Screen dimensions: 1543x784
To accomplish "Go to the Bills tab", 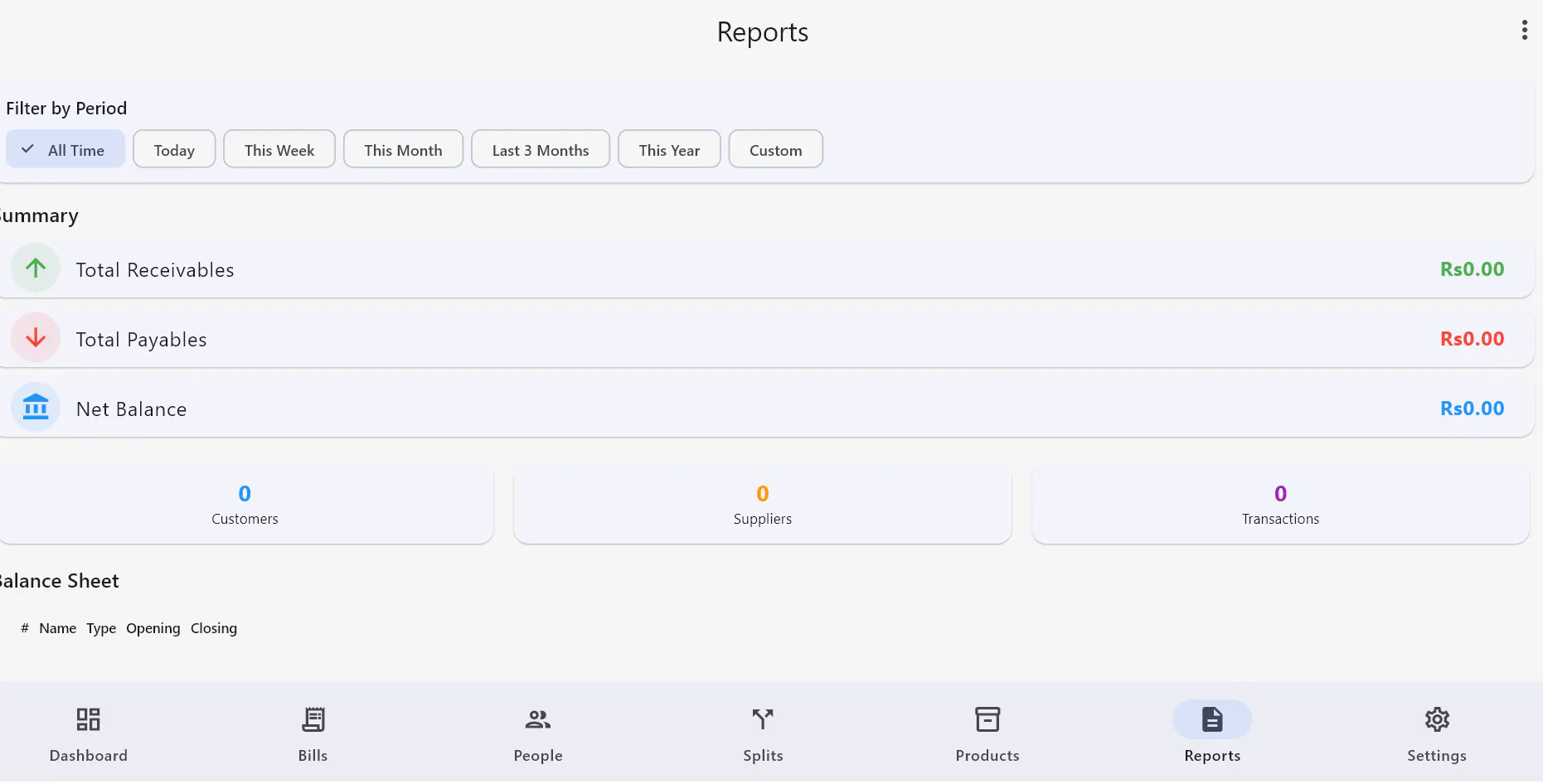I will [313, 734].
